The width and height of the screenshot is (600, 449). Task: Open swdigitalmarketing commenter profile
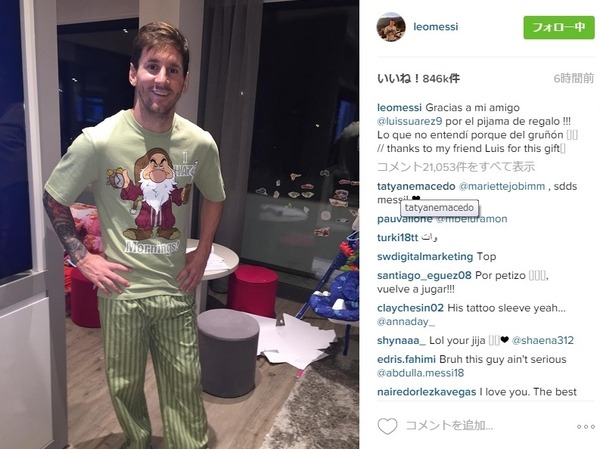click(425, 256)
